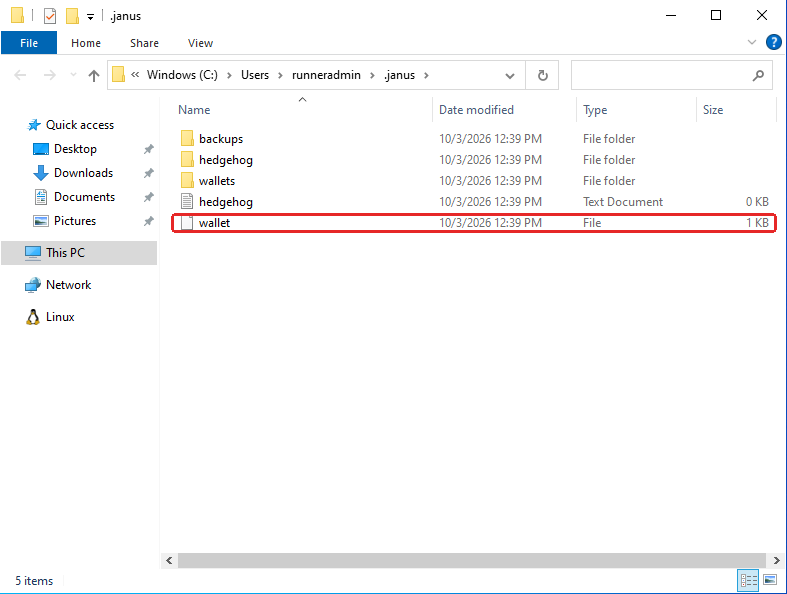The width and height of the screenshot is (787, 594).
Task: Open Pictures in navigation pane
Action: 75,221
